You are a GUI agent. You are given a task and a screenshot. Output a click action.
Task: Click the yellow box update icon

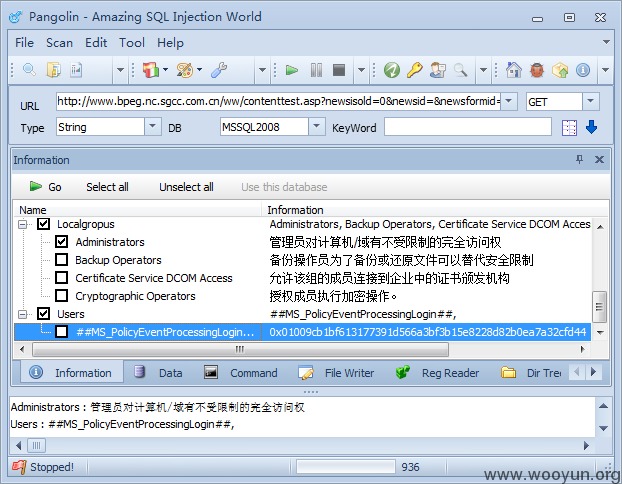[x=560, y=70]
